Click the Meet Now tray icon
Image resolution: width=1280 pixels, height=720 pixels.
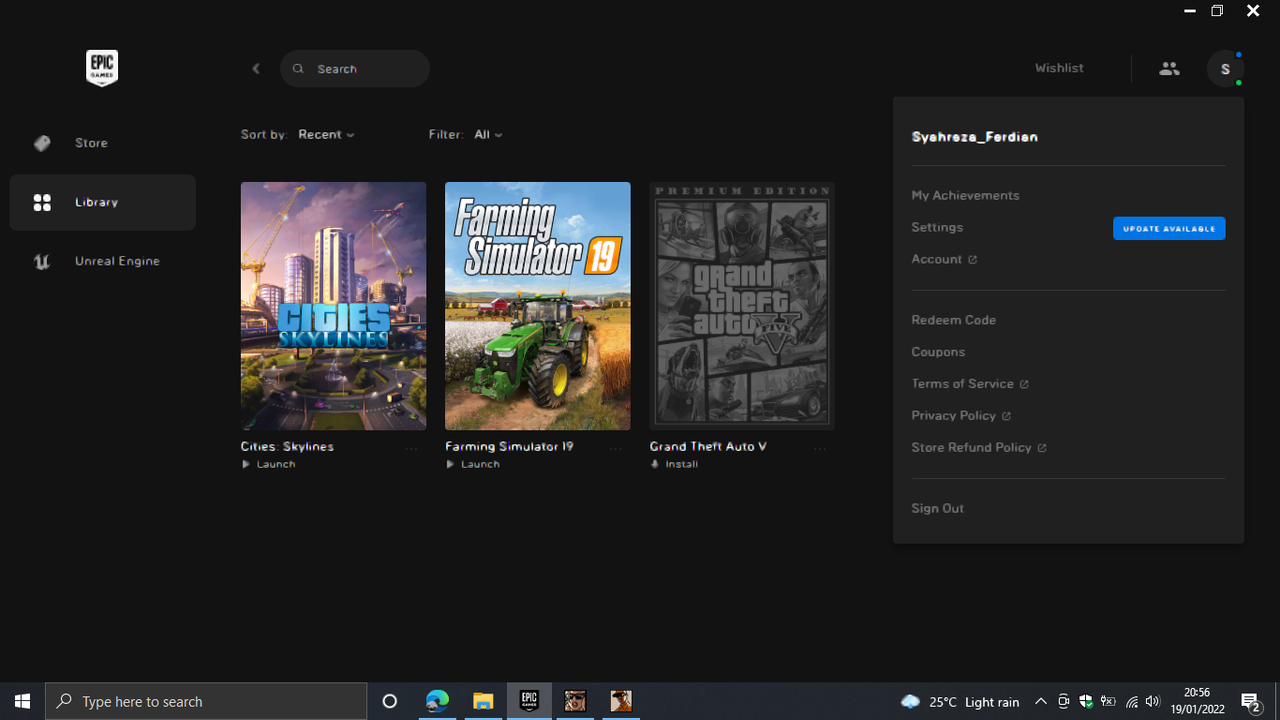pyautogui.click(x=1063, y=702)
